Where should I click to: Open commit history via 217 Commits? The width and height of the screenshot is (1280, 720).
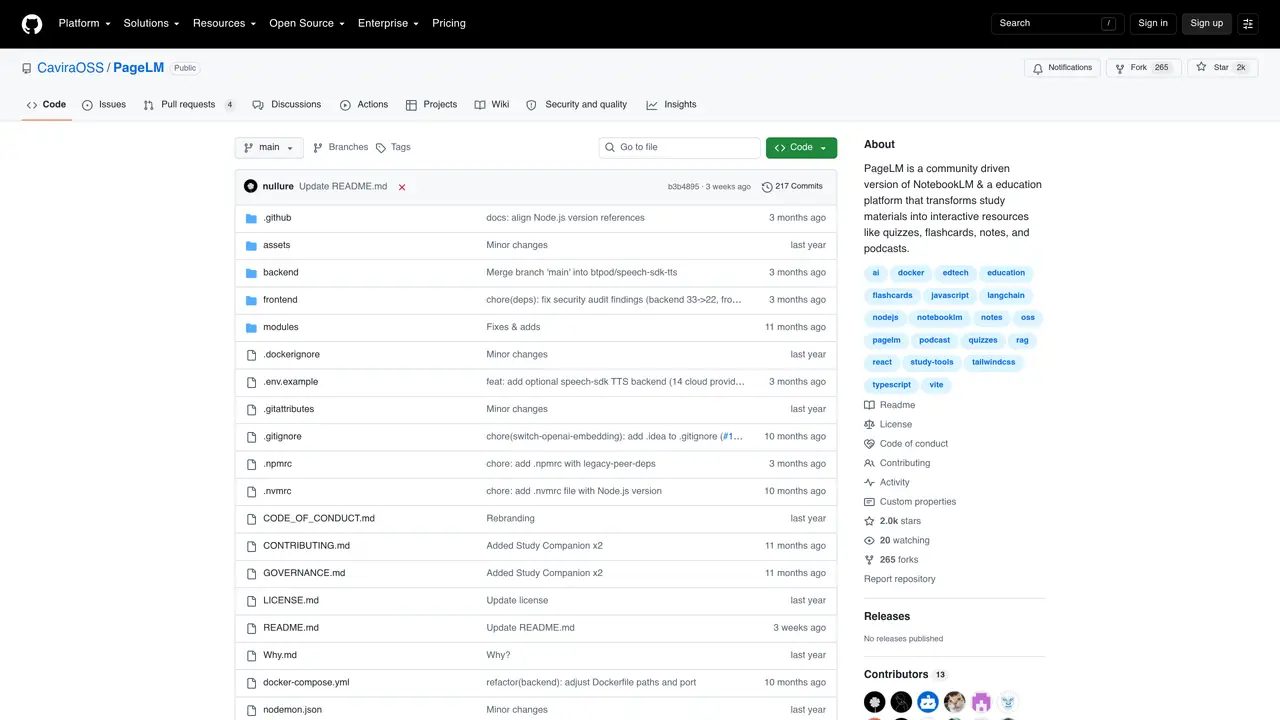792,187
